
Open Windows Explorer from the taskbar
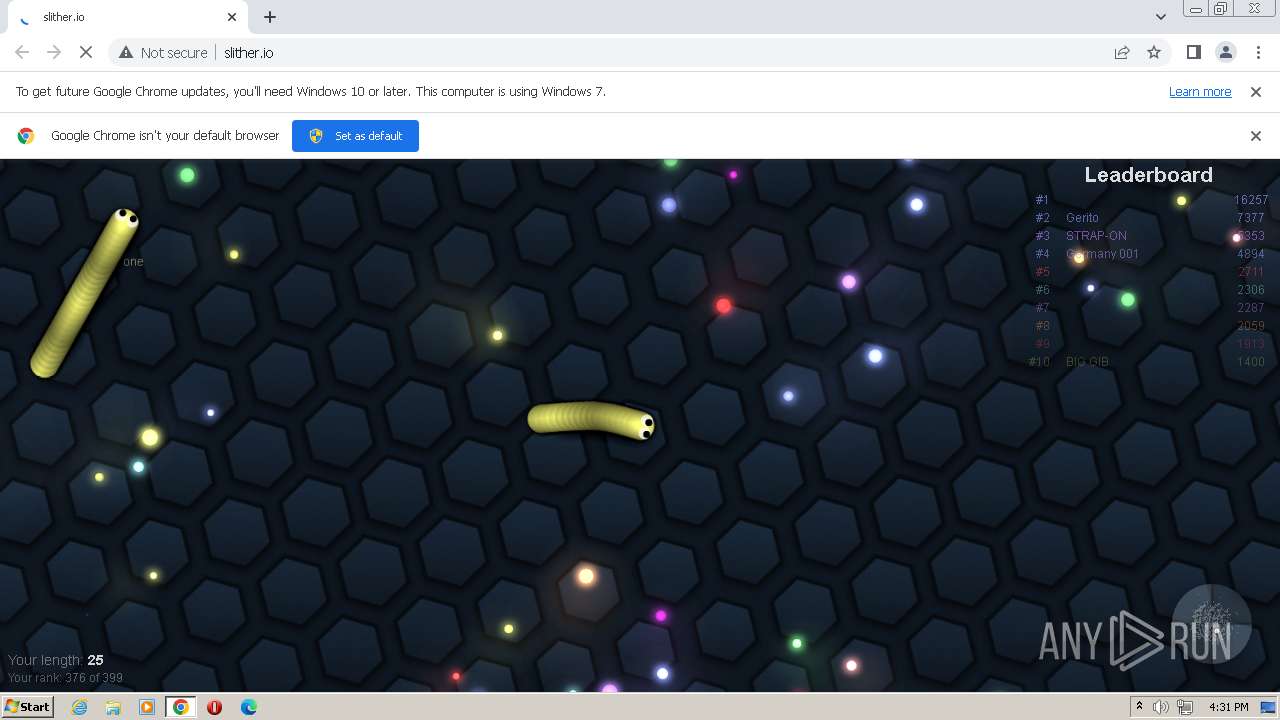click(x=113, y=707)
